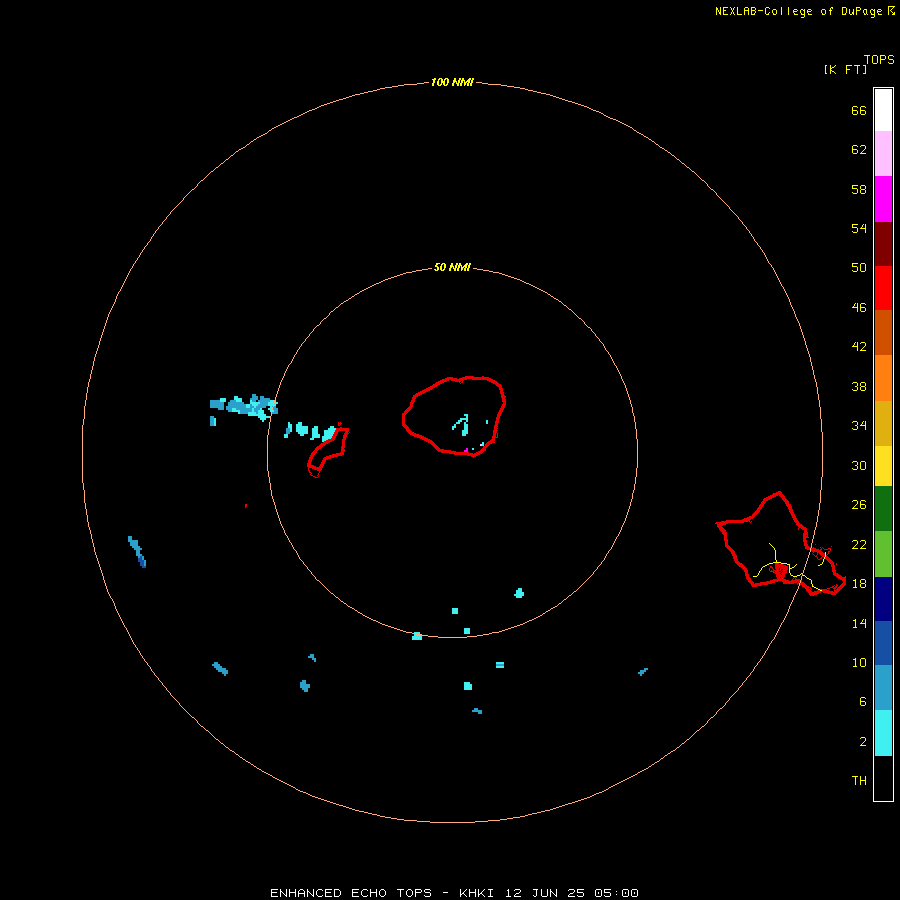
Task: Click the 26 legend value
Action: pyautogui.click(x=859, y=505)
